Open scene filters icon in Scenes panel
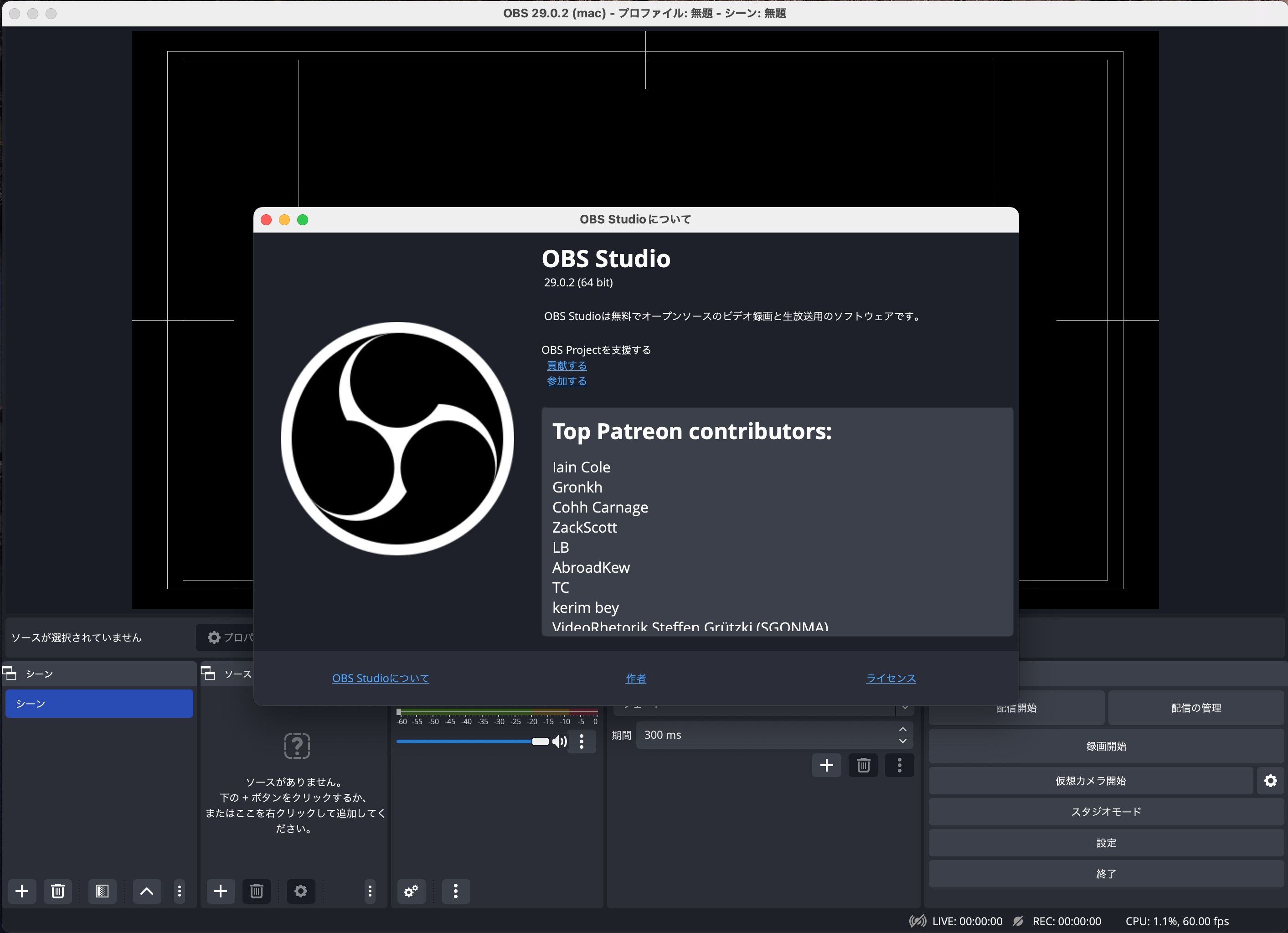The height and width of the screenshot is (933, 1288). [102, 891]
